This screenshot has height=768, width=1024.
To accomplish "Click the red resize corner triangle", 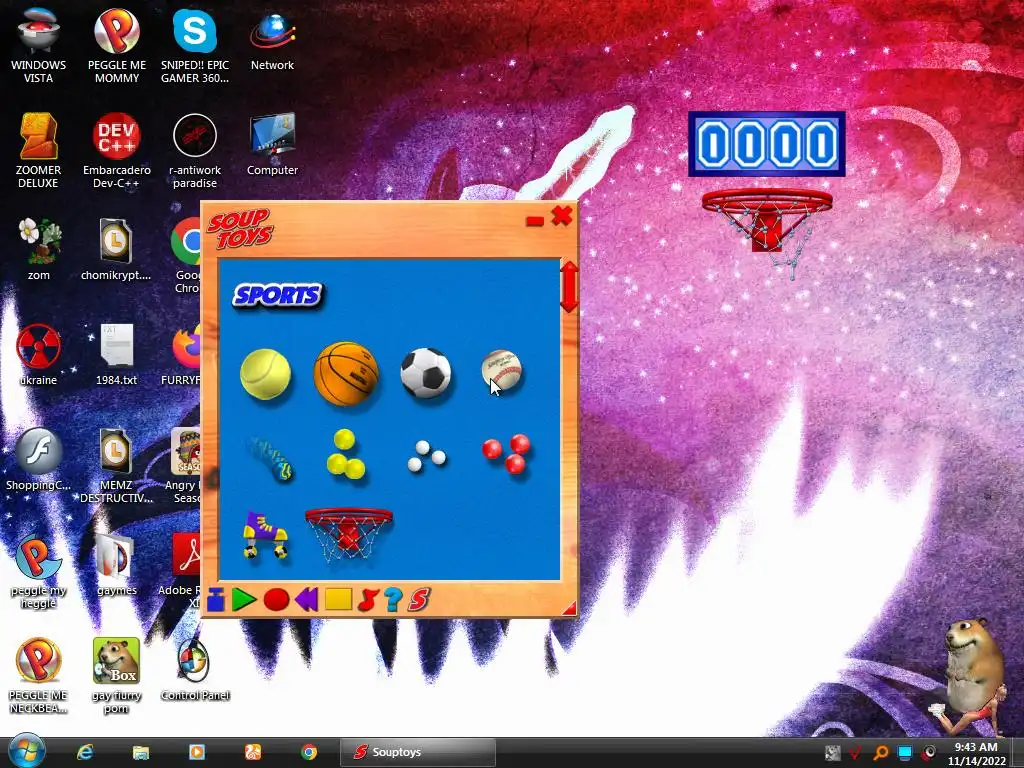I will coord(569,608).
